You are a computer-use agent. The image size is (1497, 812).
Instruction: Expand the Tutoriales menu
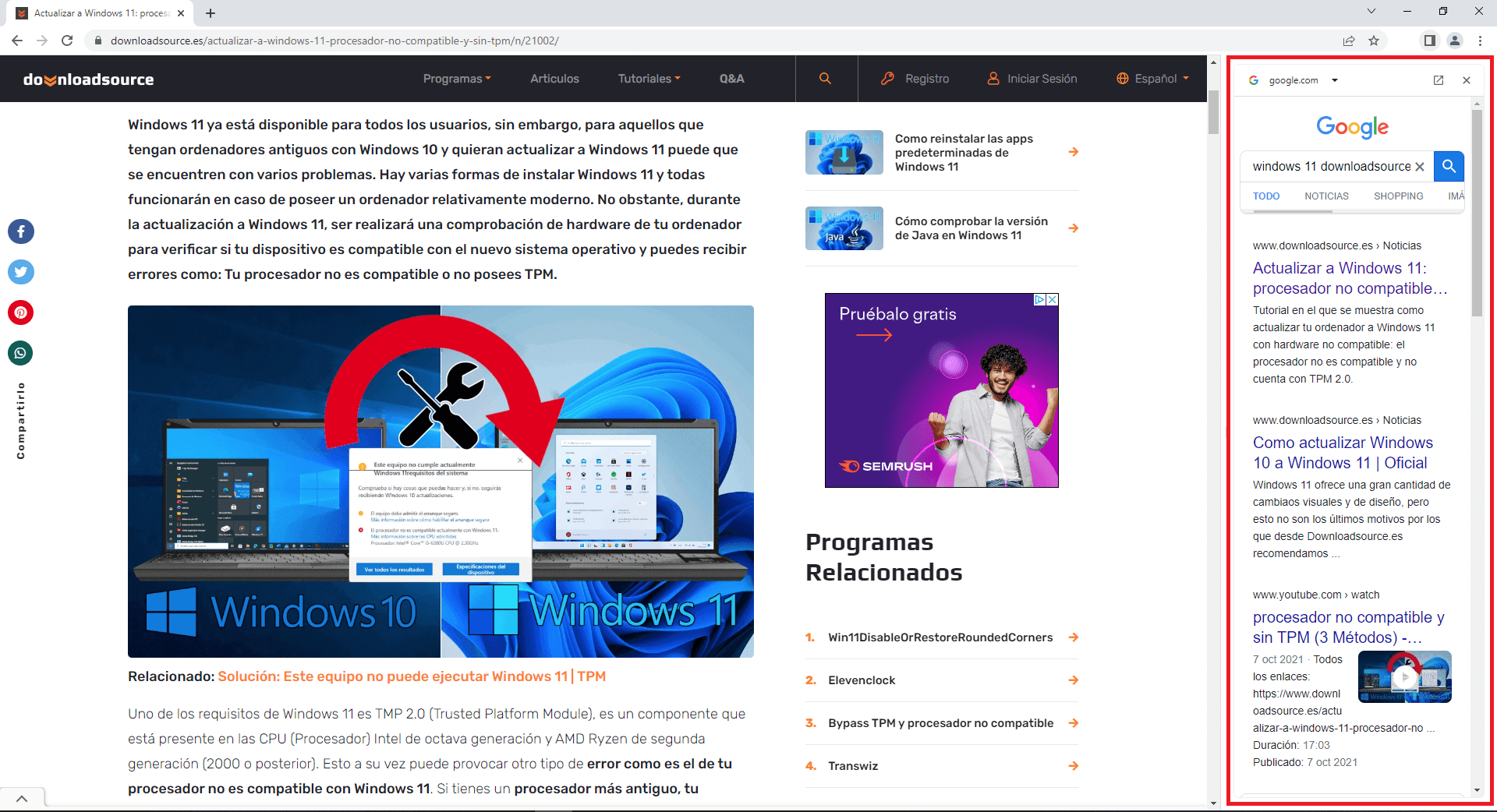pos(649,79)
